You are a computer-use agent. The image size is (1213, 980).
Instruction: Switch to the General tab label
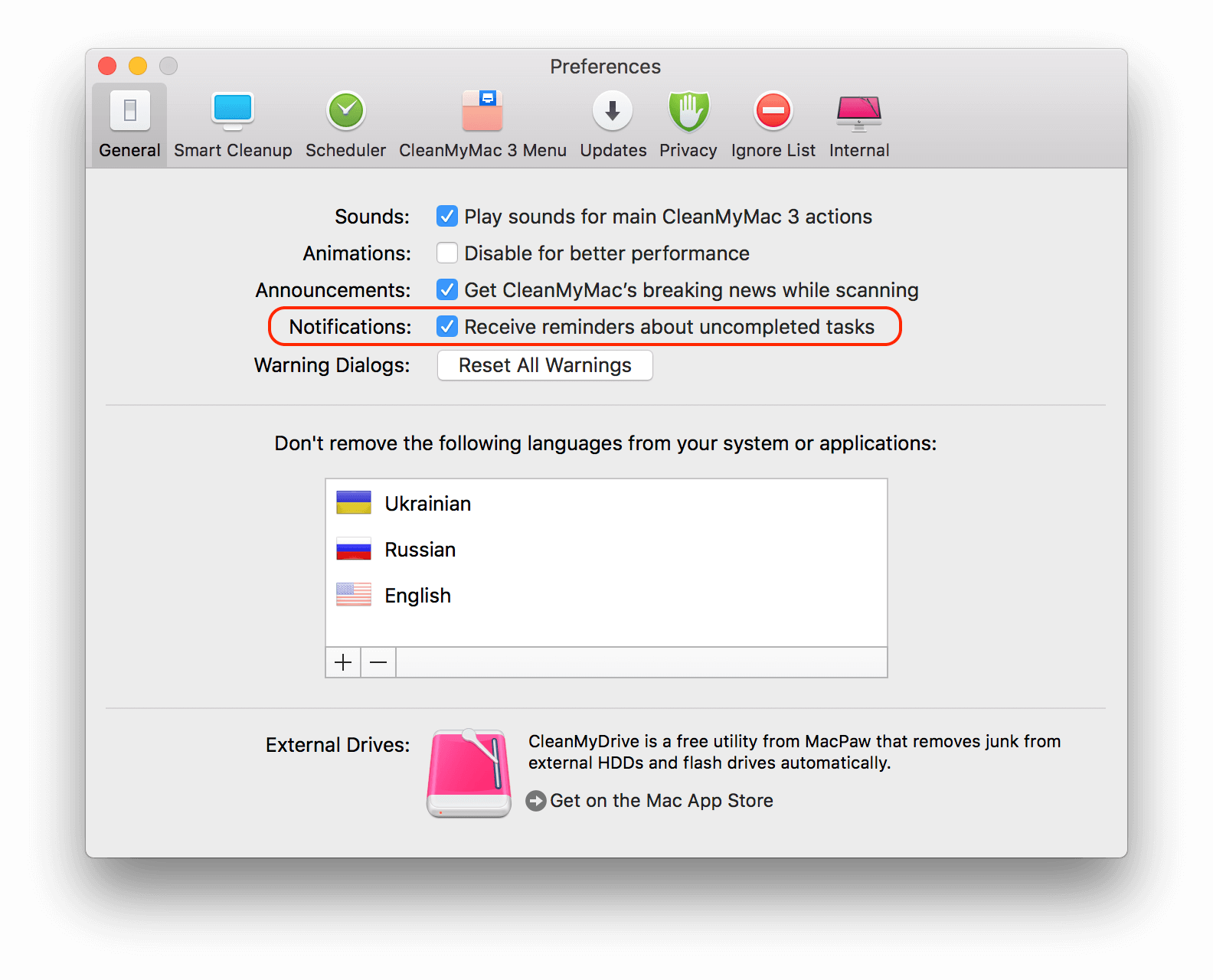click(x=129, y=150)
